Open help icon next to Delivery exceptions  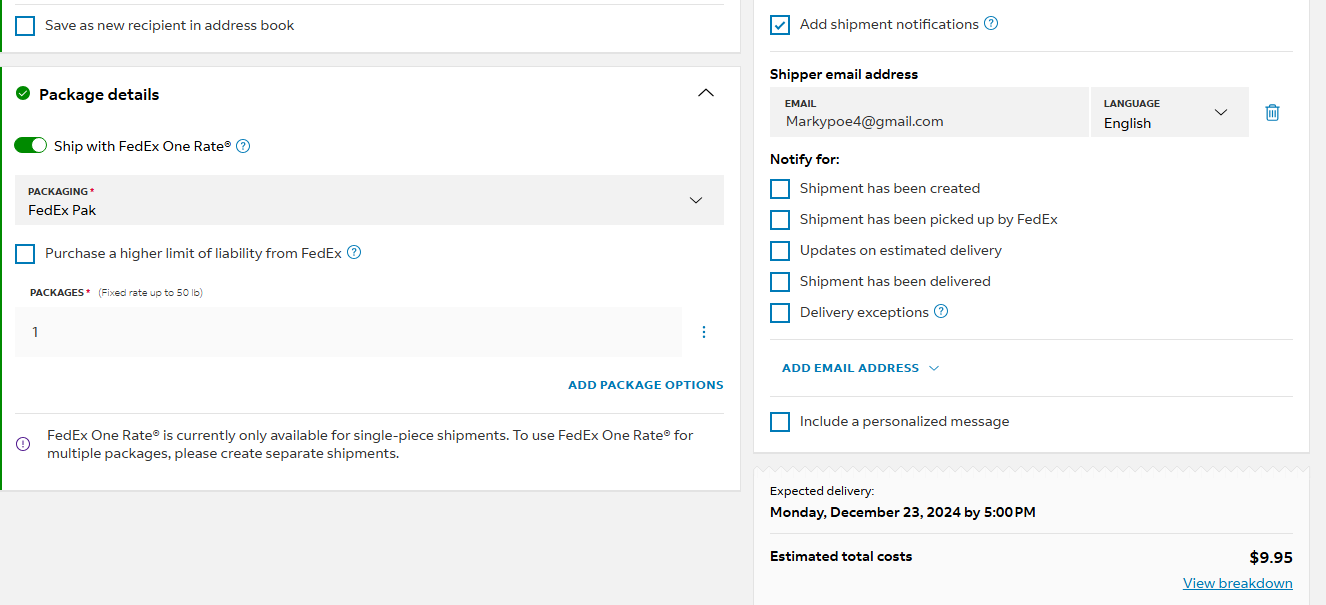[x=941, y=311]
